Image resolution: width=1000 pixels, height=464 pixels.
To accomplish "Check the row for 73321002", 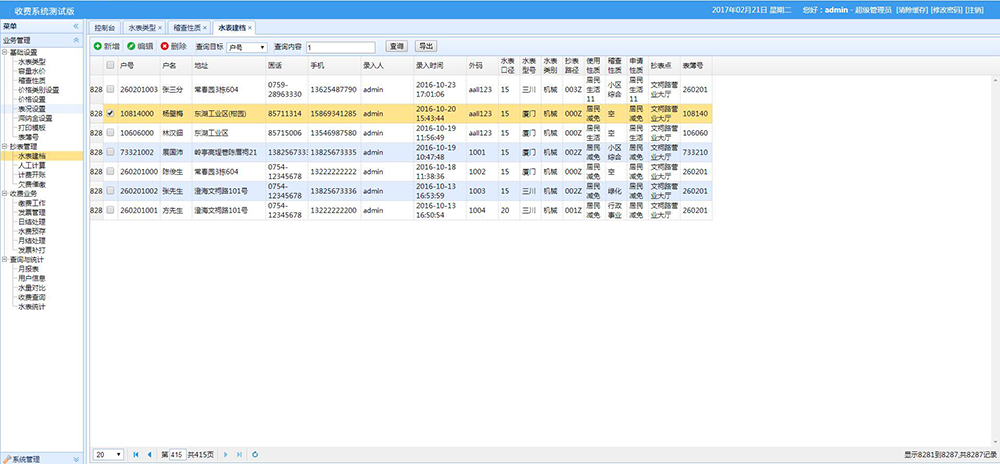I will pos(110,152).
